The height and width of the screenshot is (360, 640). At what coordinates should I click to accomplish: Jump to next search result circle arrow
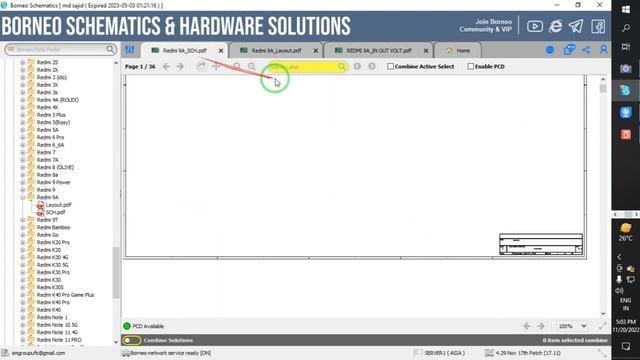(x=372, y=66)
